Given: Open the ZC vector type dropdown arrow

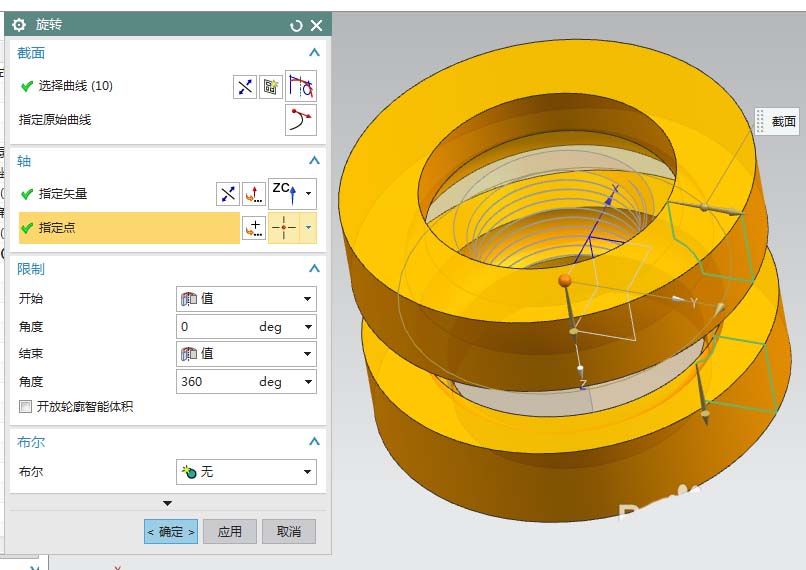Looking at the screenshot, I should click(x=308, y=193).
